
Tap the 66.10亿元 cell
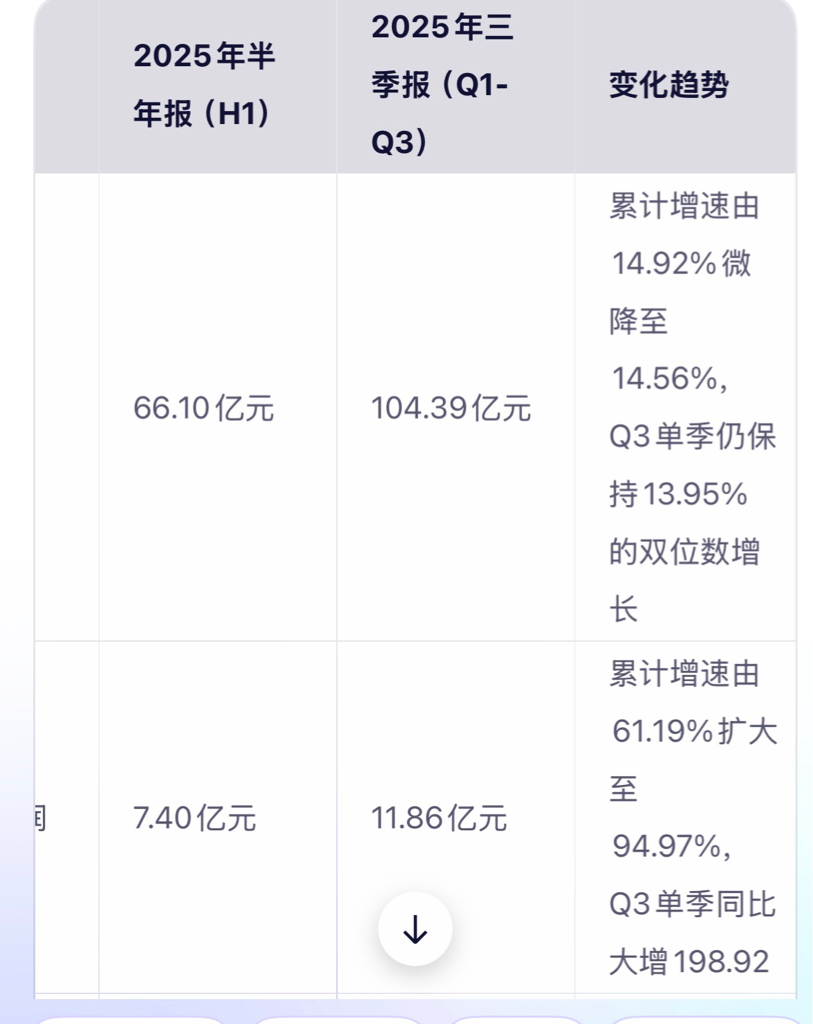pos(204,408)
